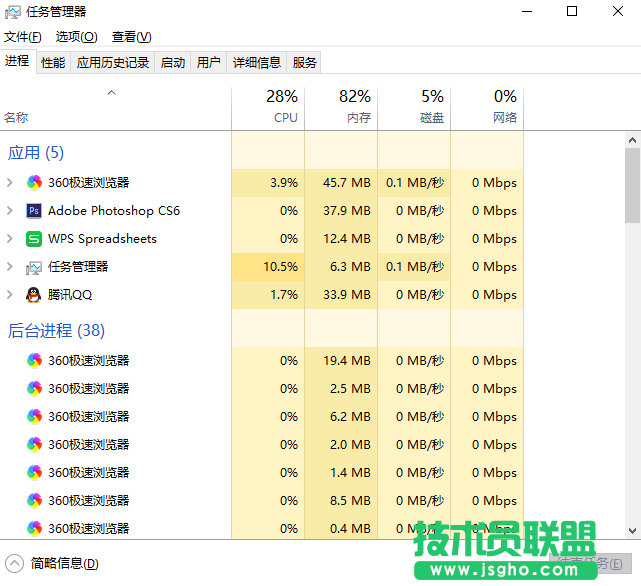Switch to the 服务 tab
This screenshot has width=641, height=586.
pos(304,63)
